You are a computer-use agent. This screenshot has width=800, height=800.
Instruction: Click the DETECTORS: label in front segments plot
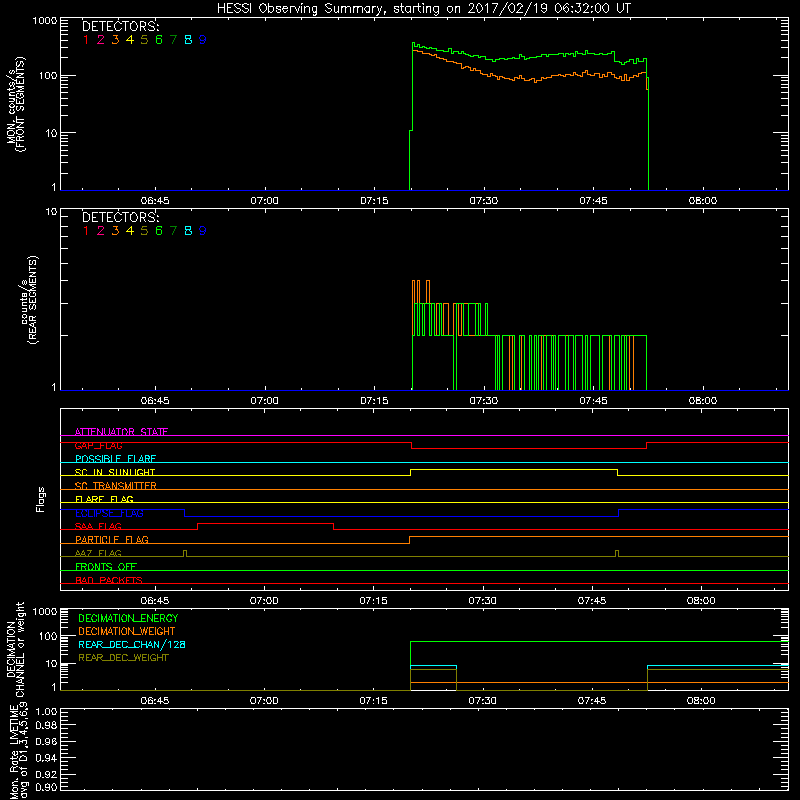pos(120,27)
